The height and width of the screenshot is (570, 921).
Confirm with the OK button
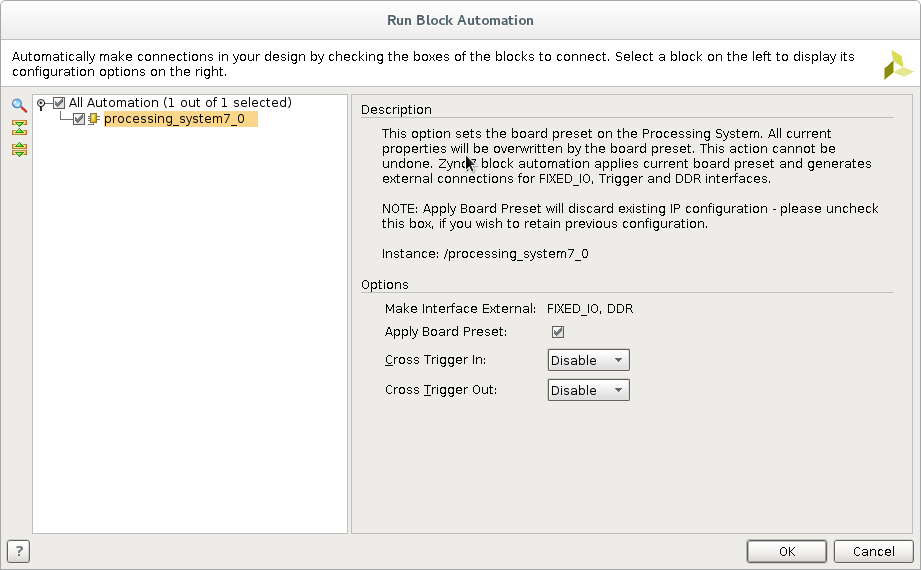pos(786,551)
